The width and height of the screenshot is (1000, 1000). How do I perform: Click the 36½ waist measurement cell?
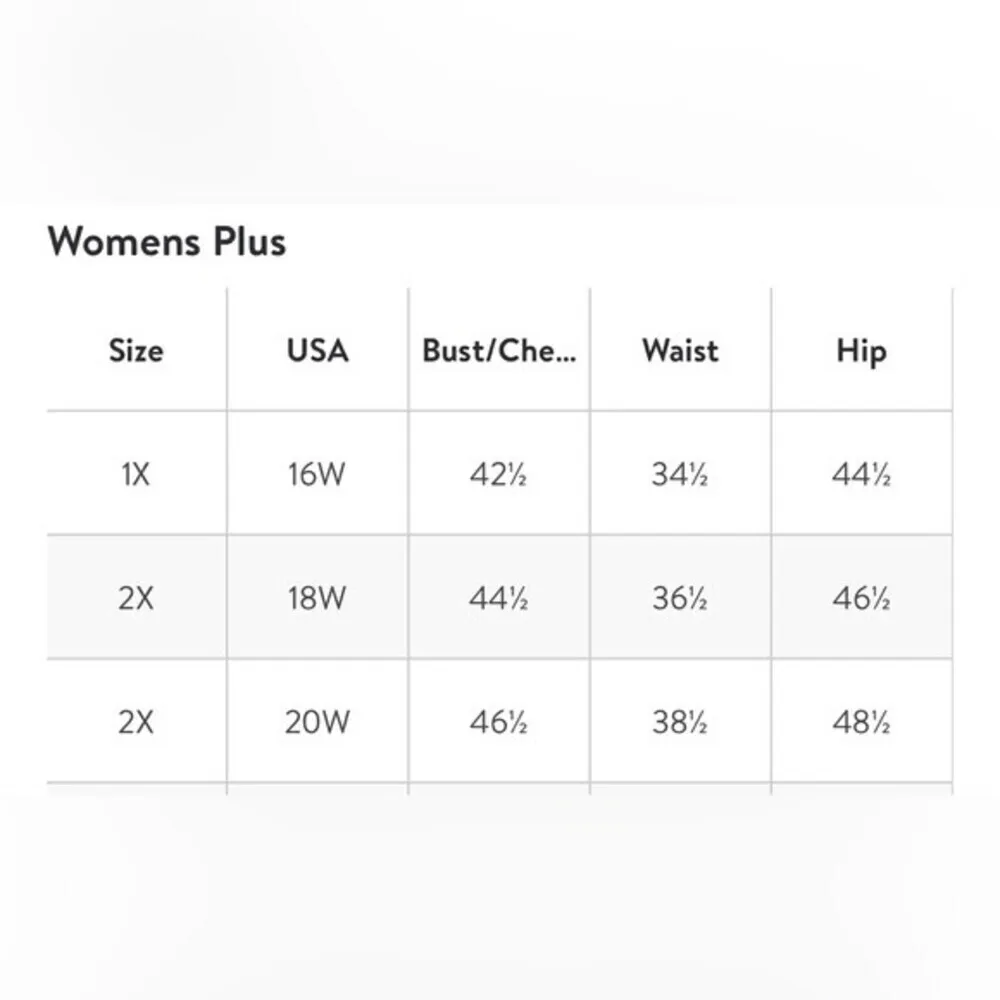click(680, 598)
